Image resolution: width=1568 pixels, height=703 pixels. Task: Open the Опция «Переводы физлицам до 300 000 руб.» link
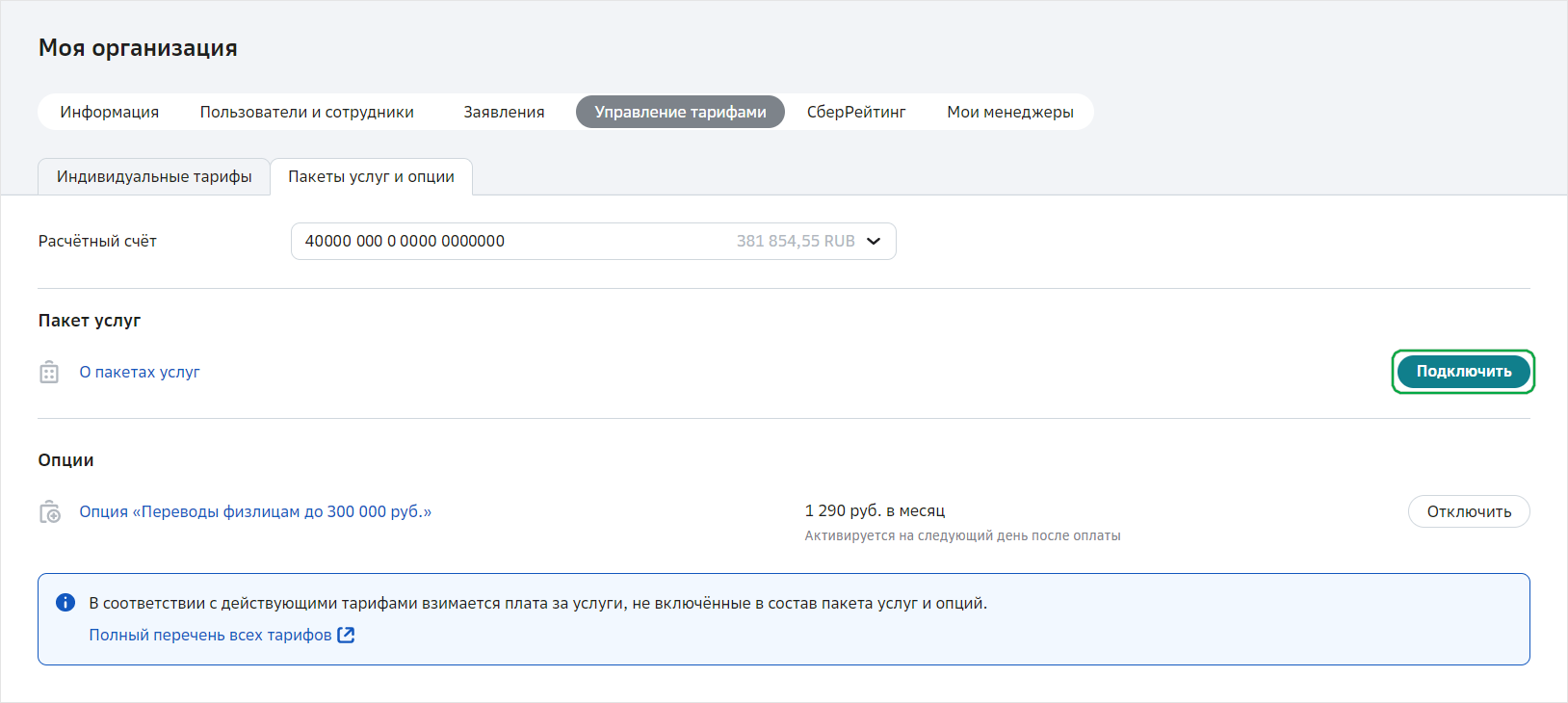(x=255, y=512)
